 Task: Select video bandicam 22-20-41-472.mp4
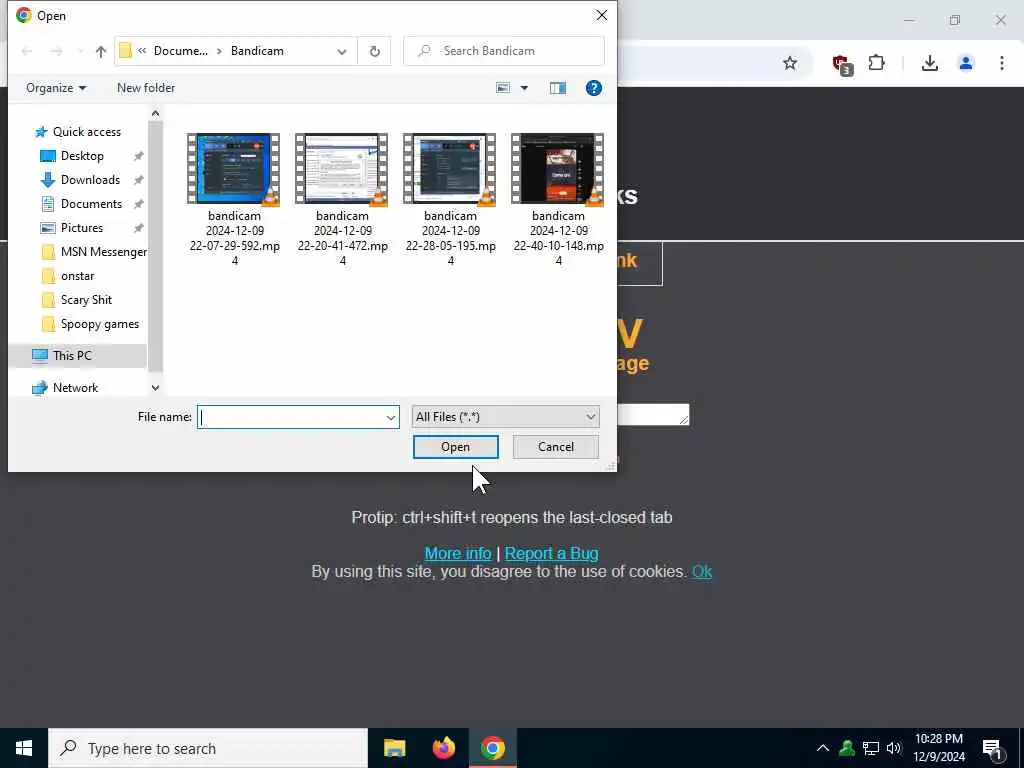[x=342, y=199]
